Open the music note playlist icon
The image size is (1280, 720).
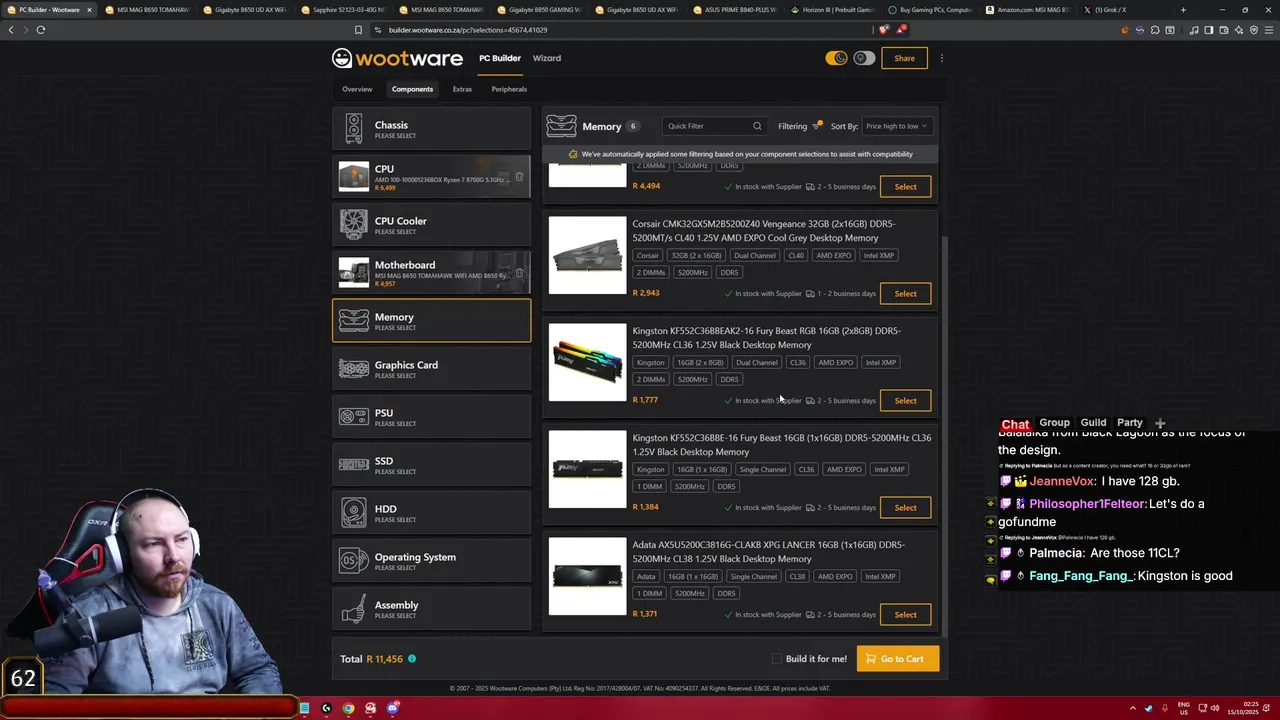(1194, 30)
